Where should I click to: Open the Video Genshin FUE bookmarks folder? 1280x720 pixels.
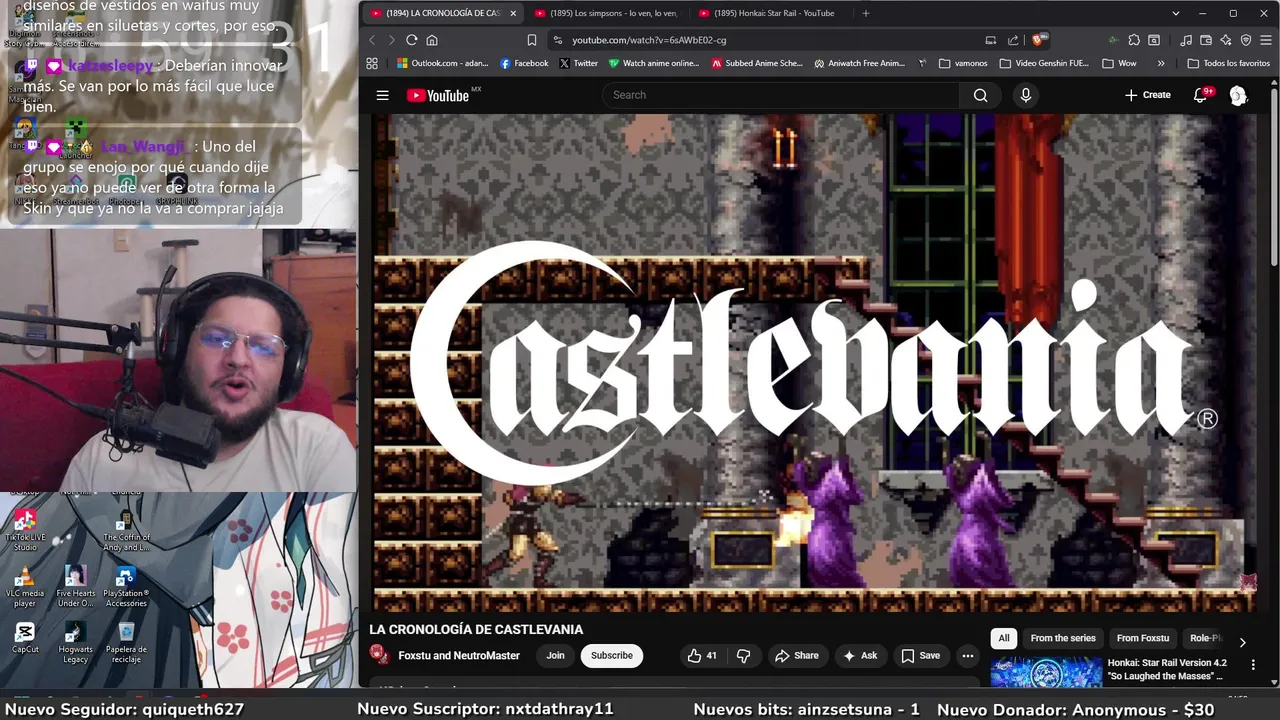[1044, 63]
